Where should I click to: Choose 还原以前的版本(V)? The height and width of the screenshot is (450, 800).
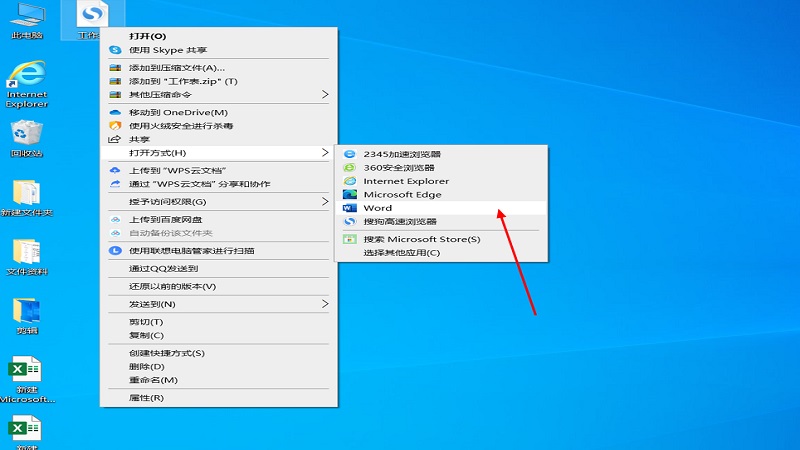(x=218, y=286)
